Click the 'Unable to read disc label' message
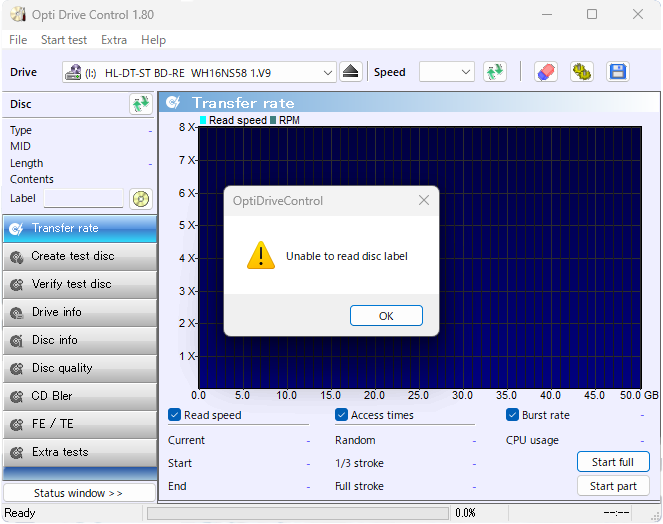This screenshot has height=524, width=663. click(347, 256)
